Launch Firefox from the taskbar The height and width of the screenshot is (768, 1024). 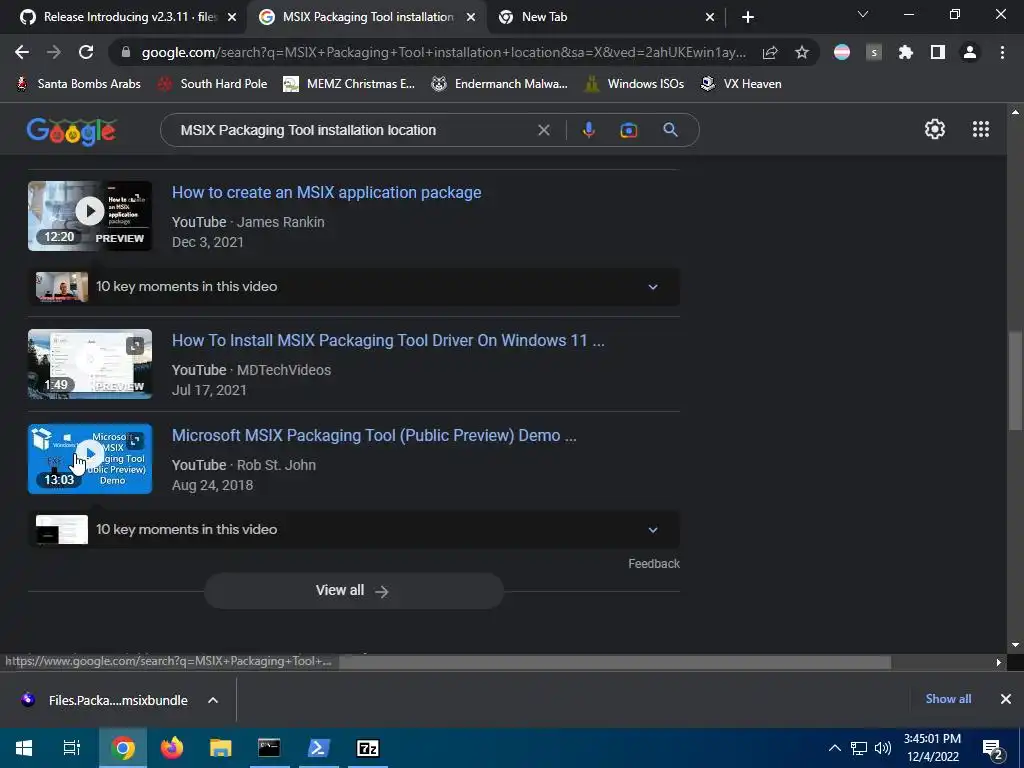click(x=172, y=748)
